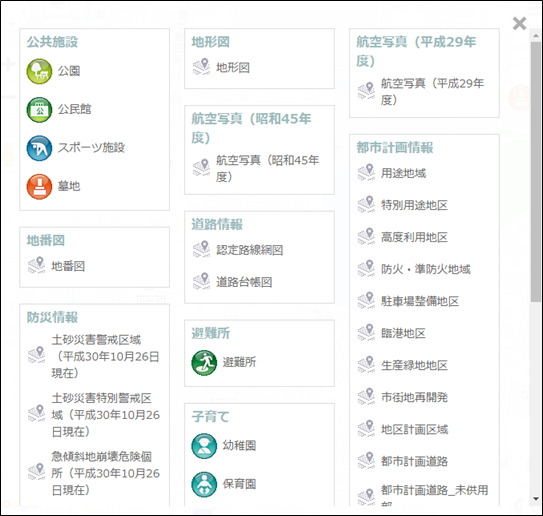Click the 道路情報 category heading
The image size is (543, 516).
[217, 224]
